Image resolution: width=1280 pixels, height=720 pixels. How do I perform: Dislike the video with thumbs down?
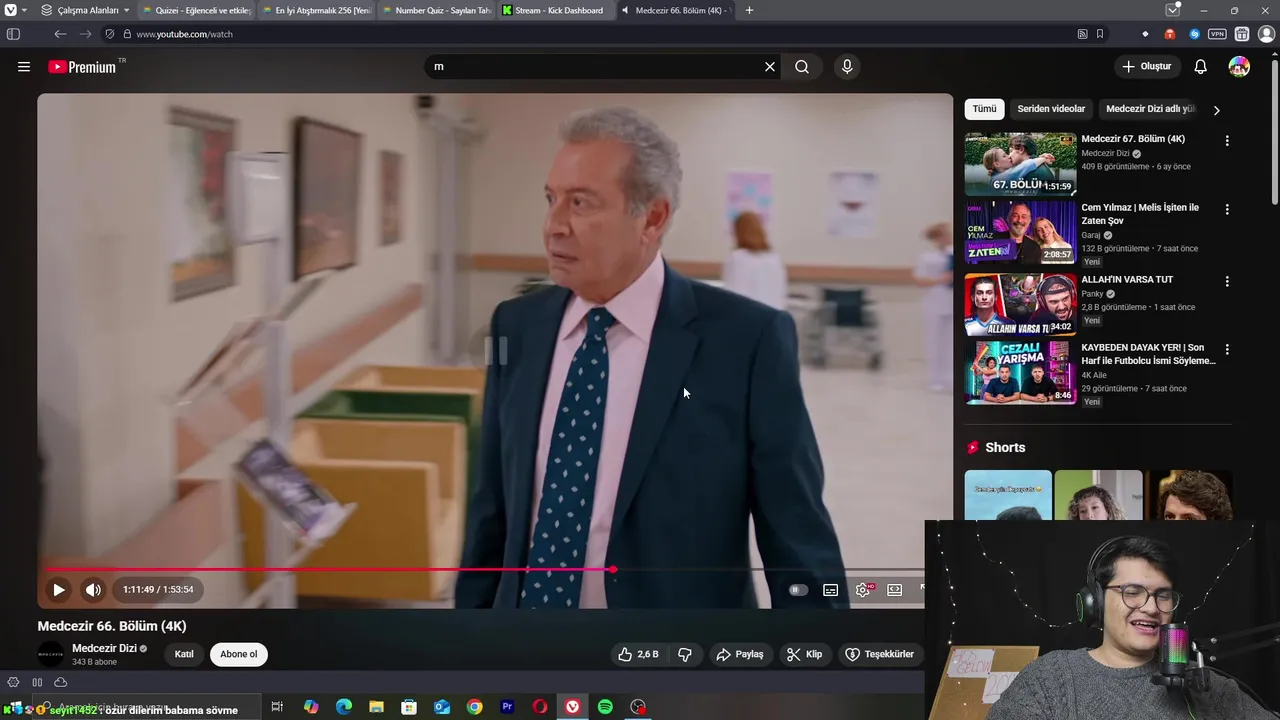685,654
